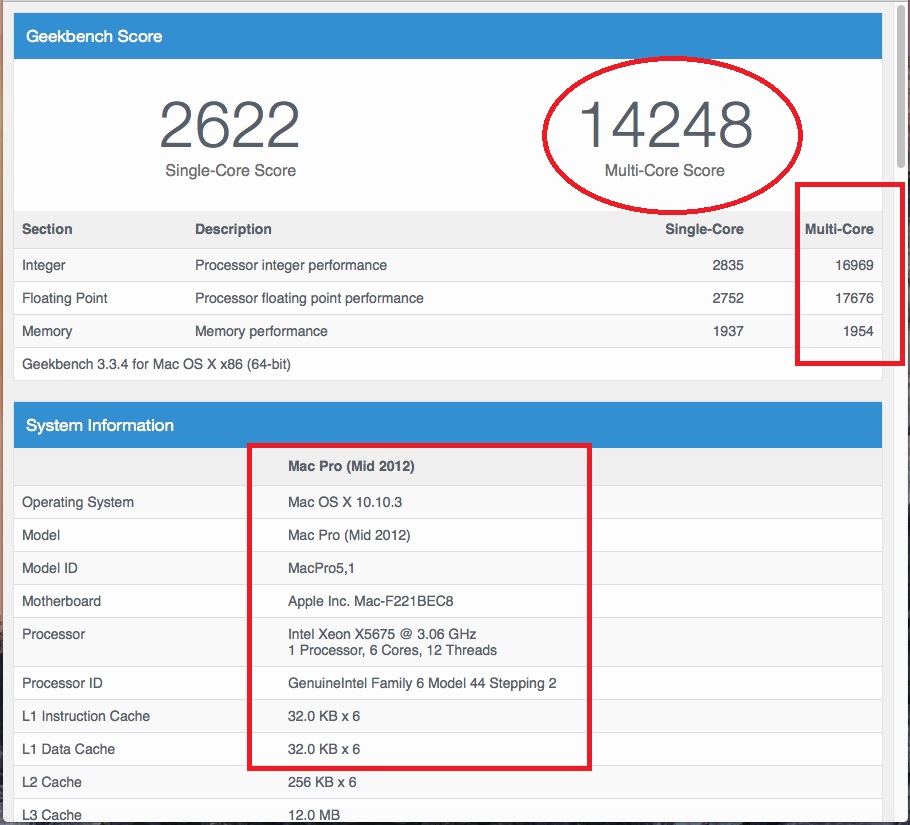Click the Motherboard label
Viewport: 910px width, 825px height.
pyautogui.click(x=61, y=602)
